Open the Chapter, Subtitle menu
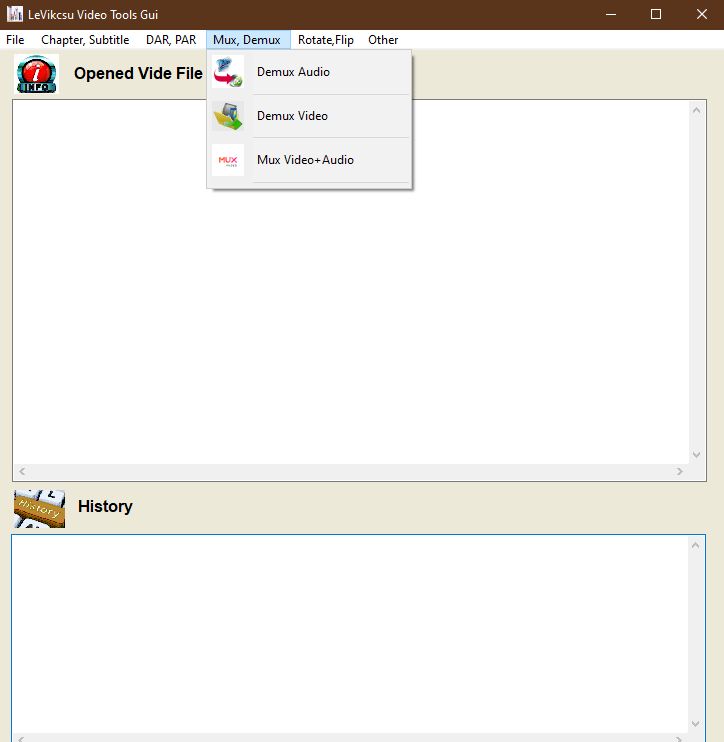Image resolution: width=724 pixels, height=742 pixels. pyautogui.click(x=85, y=40)
